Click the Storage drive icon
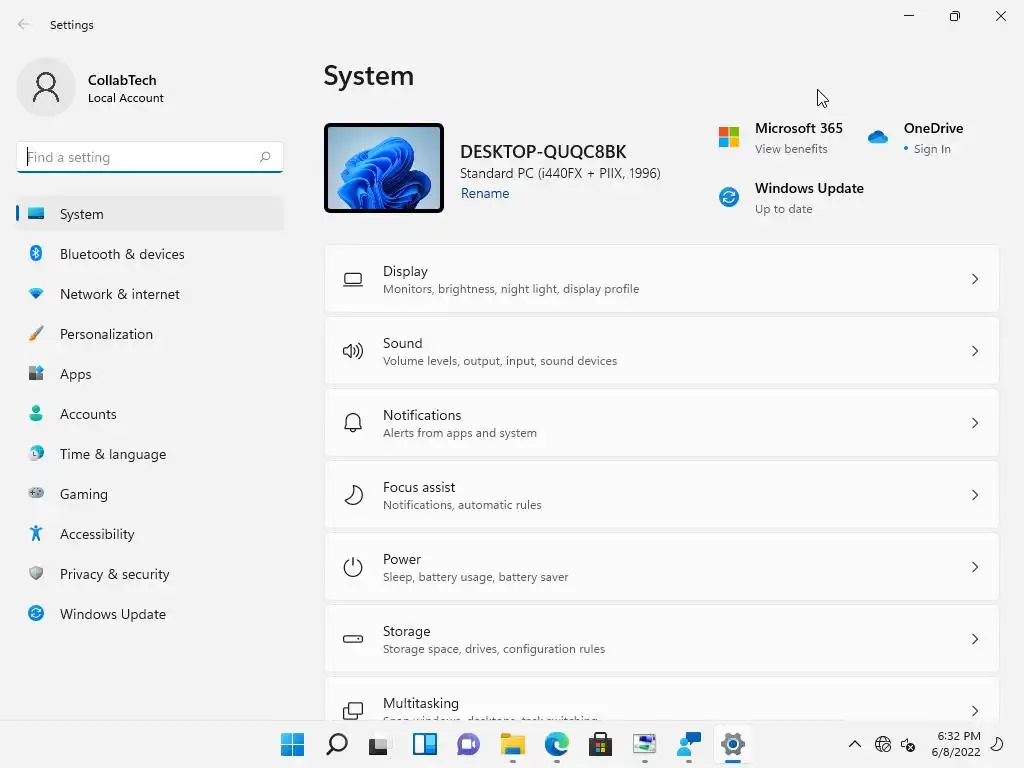The height and width of the screenshot is (768, 1024). [353, 639]
